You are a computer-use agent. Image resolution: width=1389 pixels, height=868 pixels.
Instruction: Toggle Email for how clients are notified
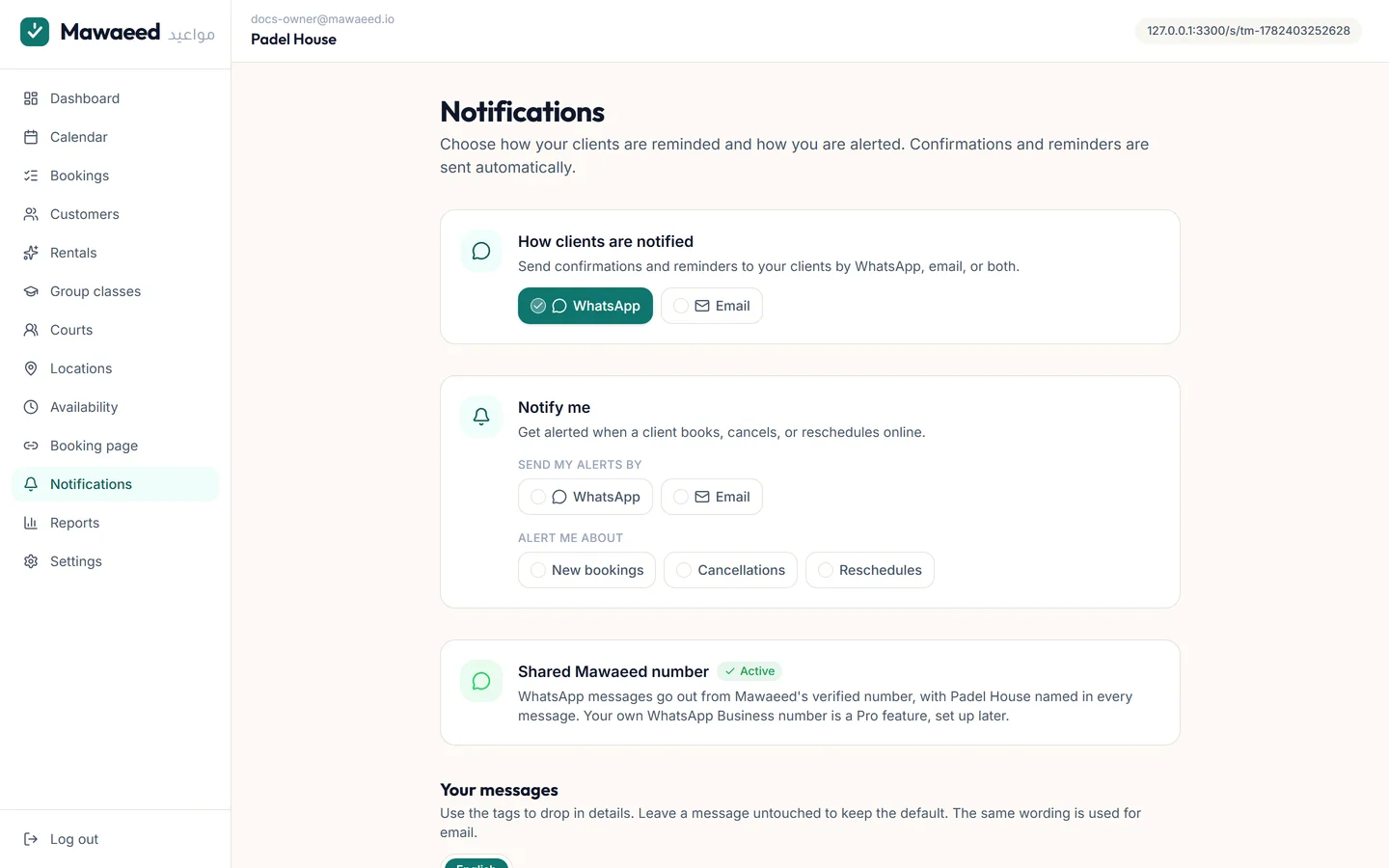(x=712, y=306)
